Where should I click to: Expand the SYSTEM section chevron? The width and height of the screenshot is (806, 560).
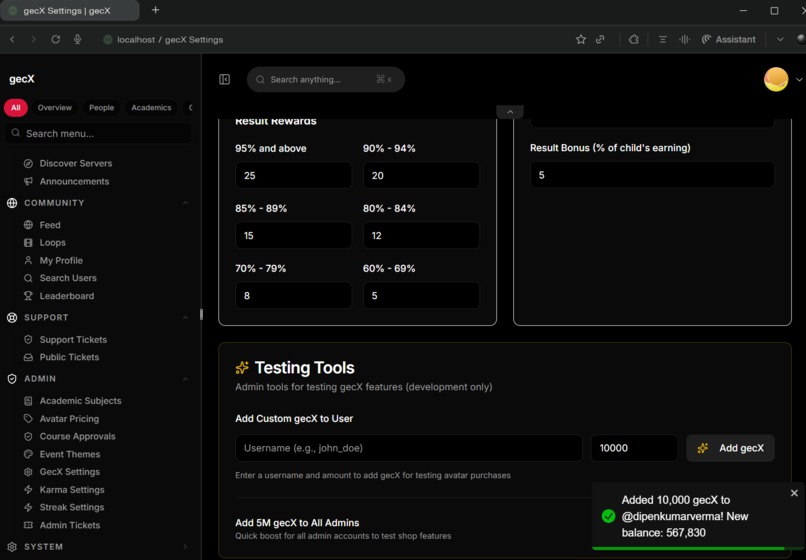coord(185,547)
